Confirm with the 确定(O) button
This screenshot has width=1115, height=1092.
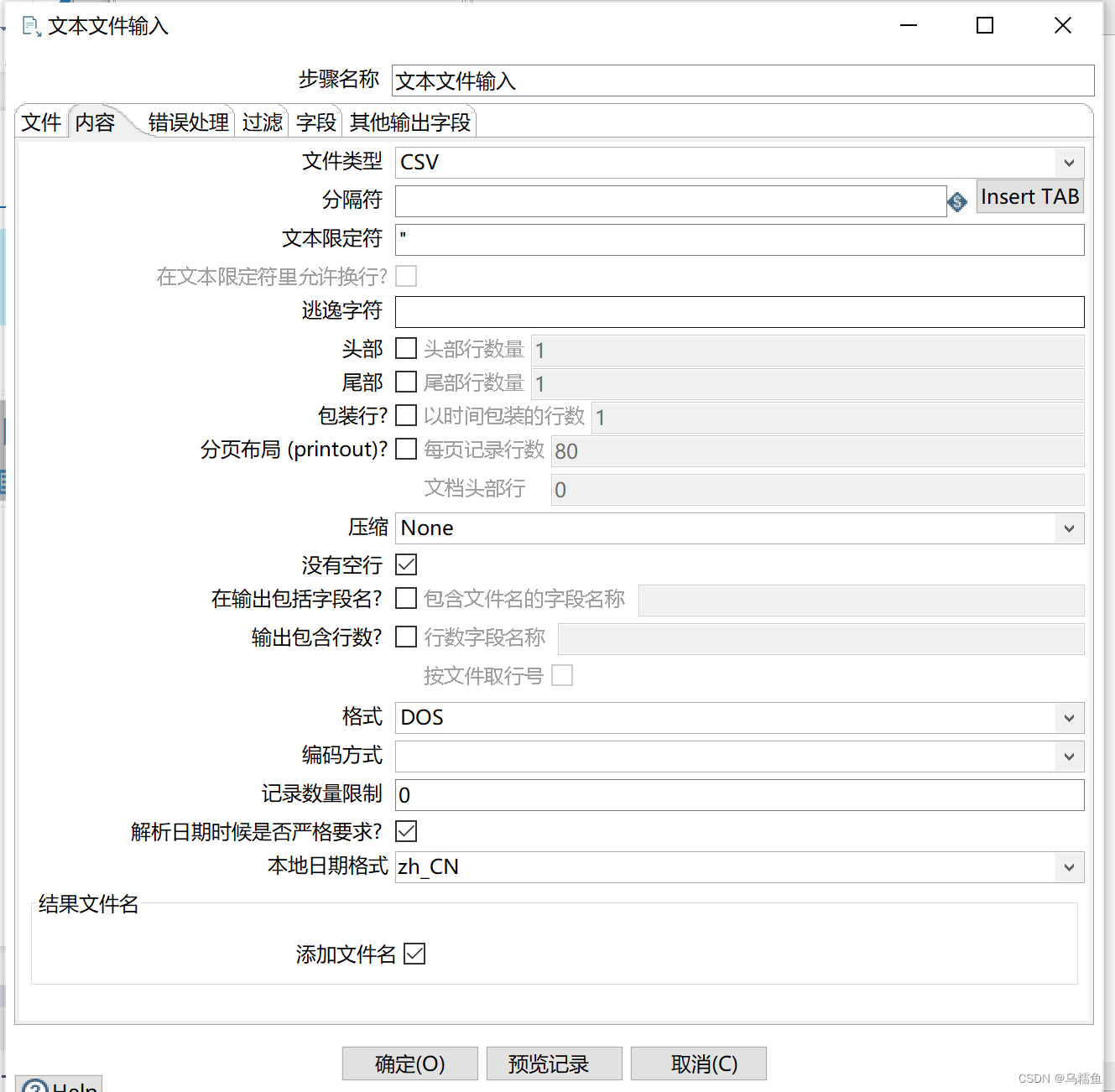(x=410, y=1063)
